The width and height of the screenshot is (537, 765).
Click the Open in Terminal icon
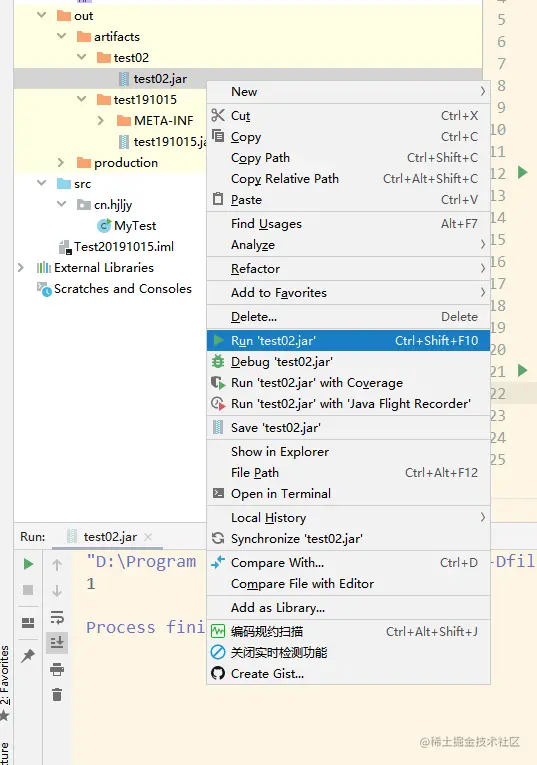pyautogui.click(x=218, y=493)
